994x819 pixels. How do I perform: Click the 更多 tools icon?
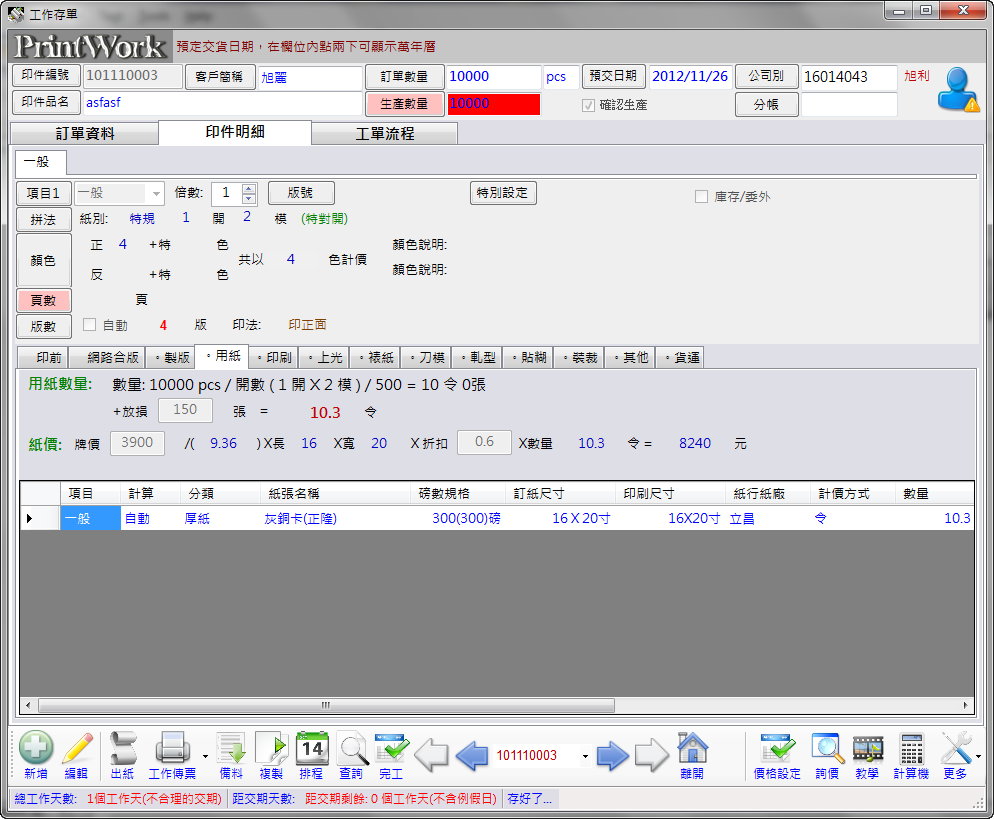[x=957, y=748]
